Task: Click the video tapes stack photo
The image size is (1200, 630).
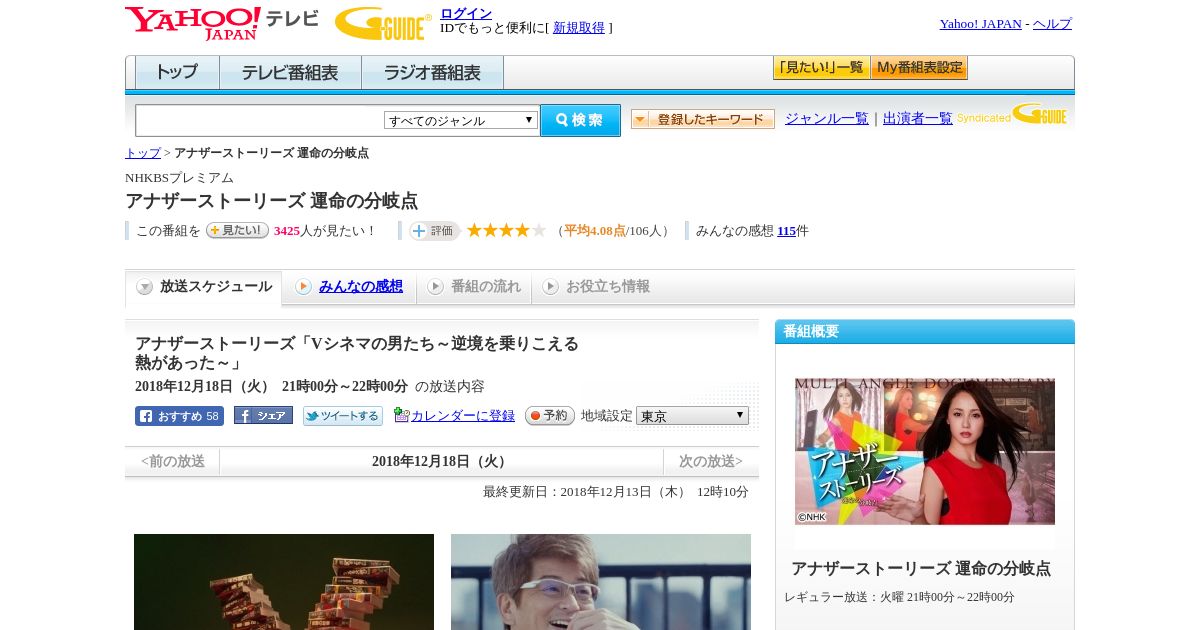Action: [x=284, y=582]
